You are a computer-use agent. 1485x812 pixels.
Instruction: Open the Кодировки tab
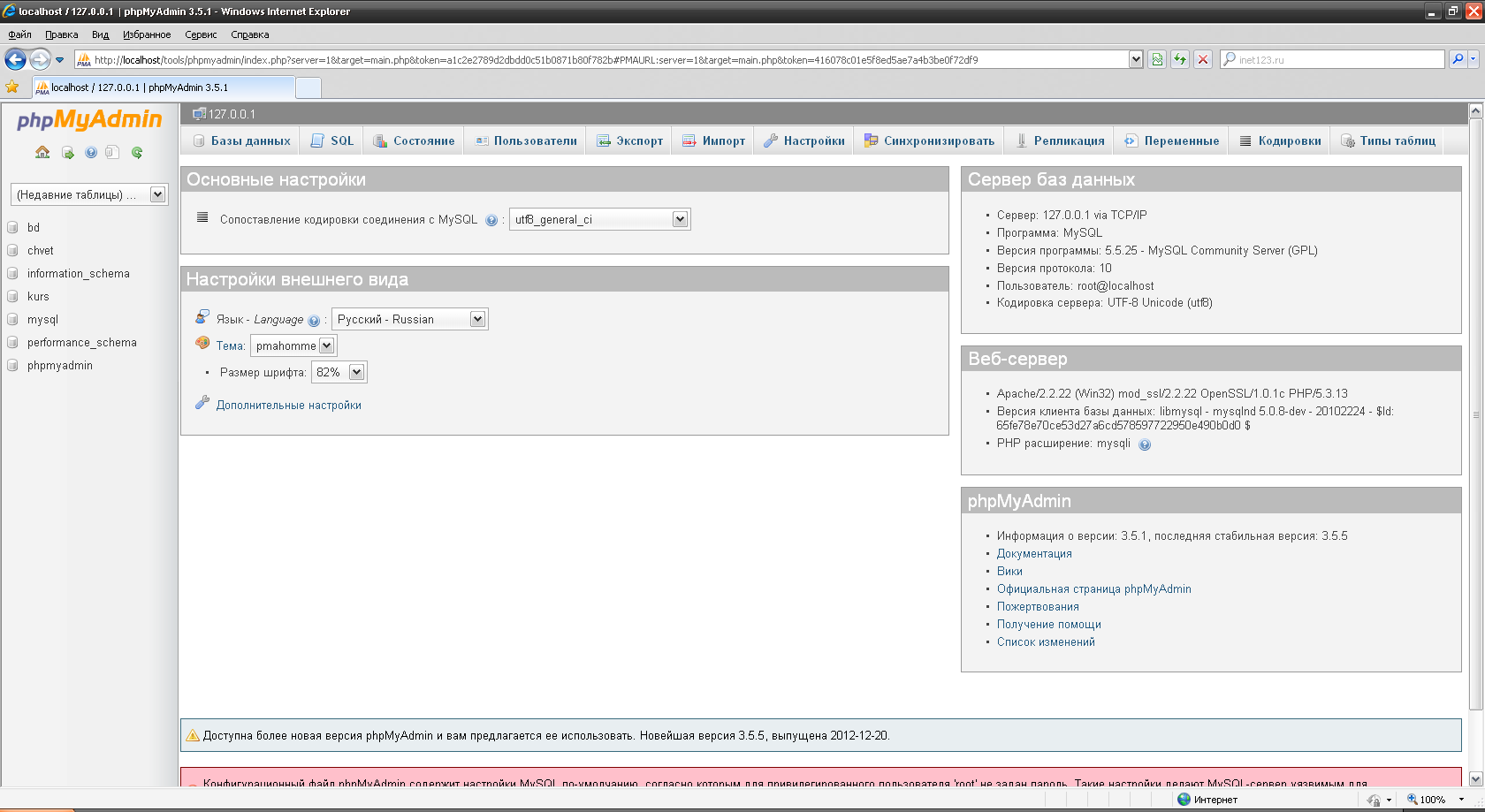coord(1281,140)
